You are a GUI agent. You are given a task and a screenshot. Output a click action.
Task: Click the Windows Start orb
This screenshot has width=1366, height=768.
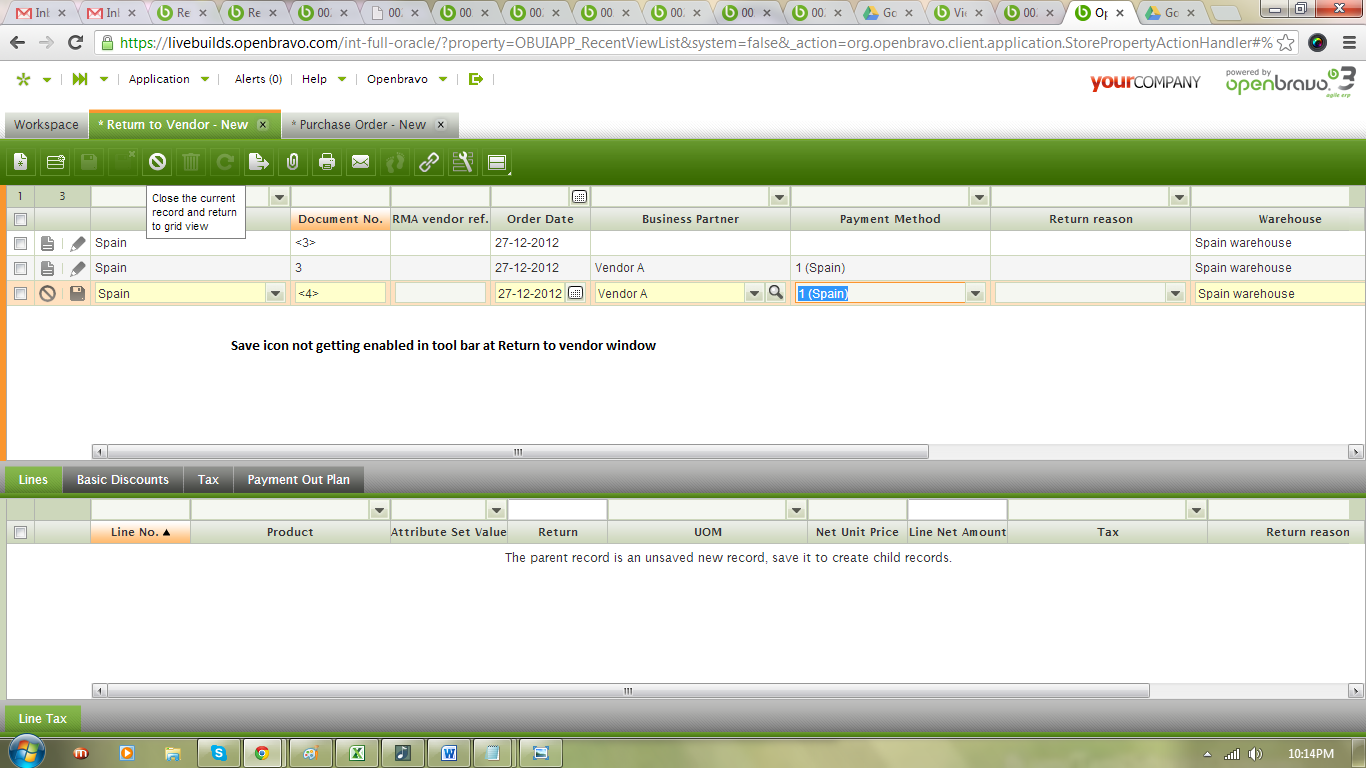pyautogui.click(x=26, y=752)
